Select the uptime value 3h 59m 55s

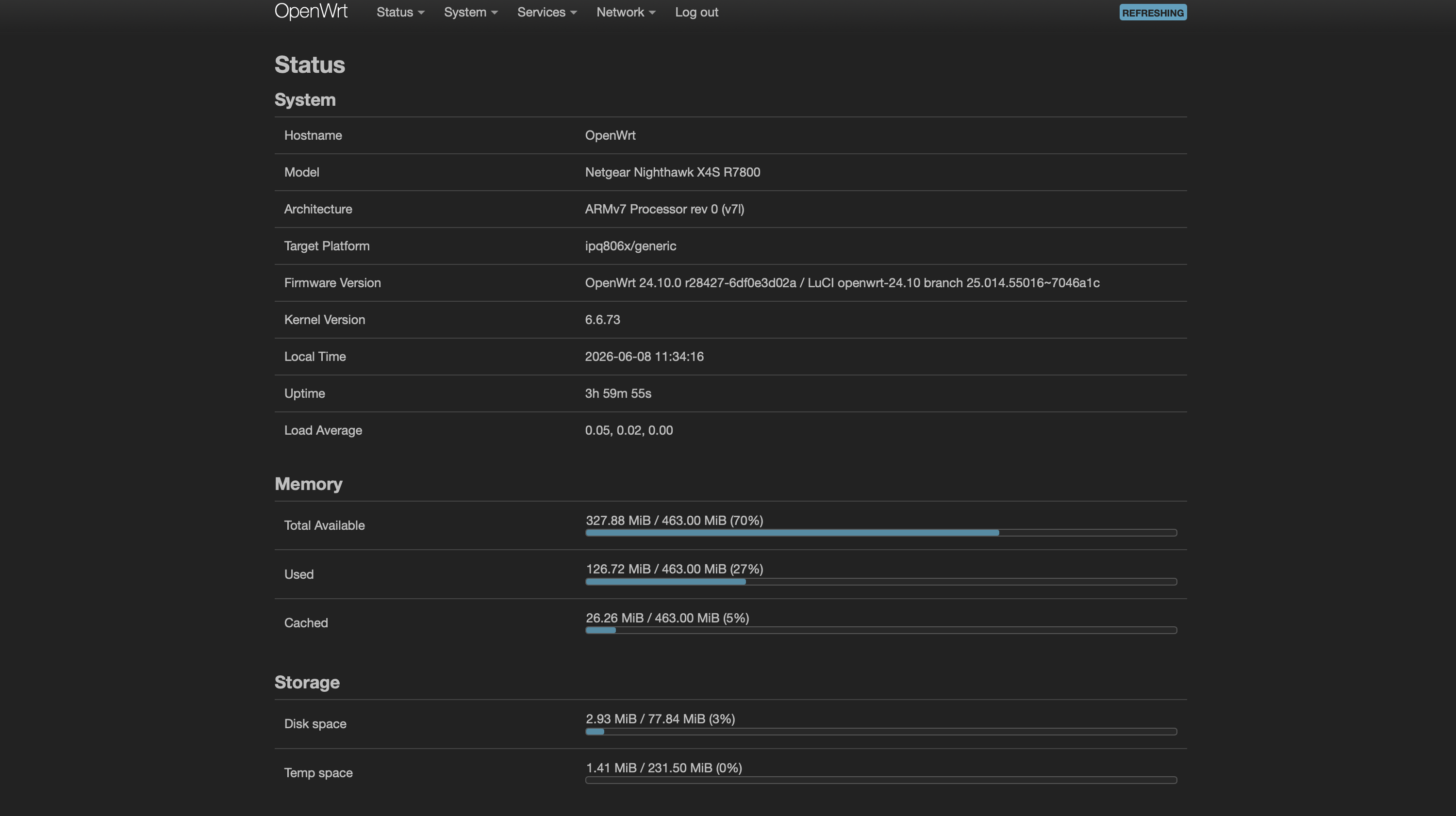(618, 393)
